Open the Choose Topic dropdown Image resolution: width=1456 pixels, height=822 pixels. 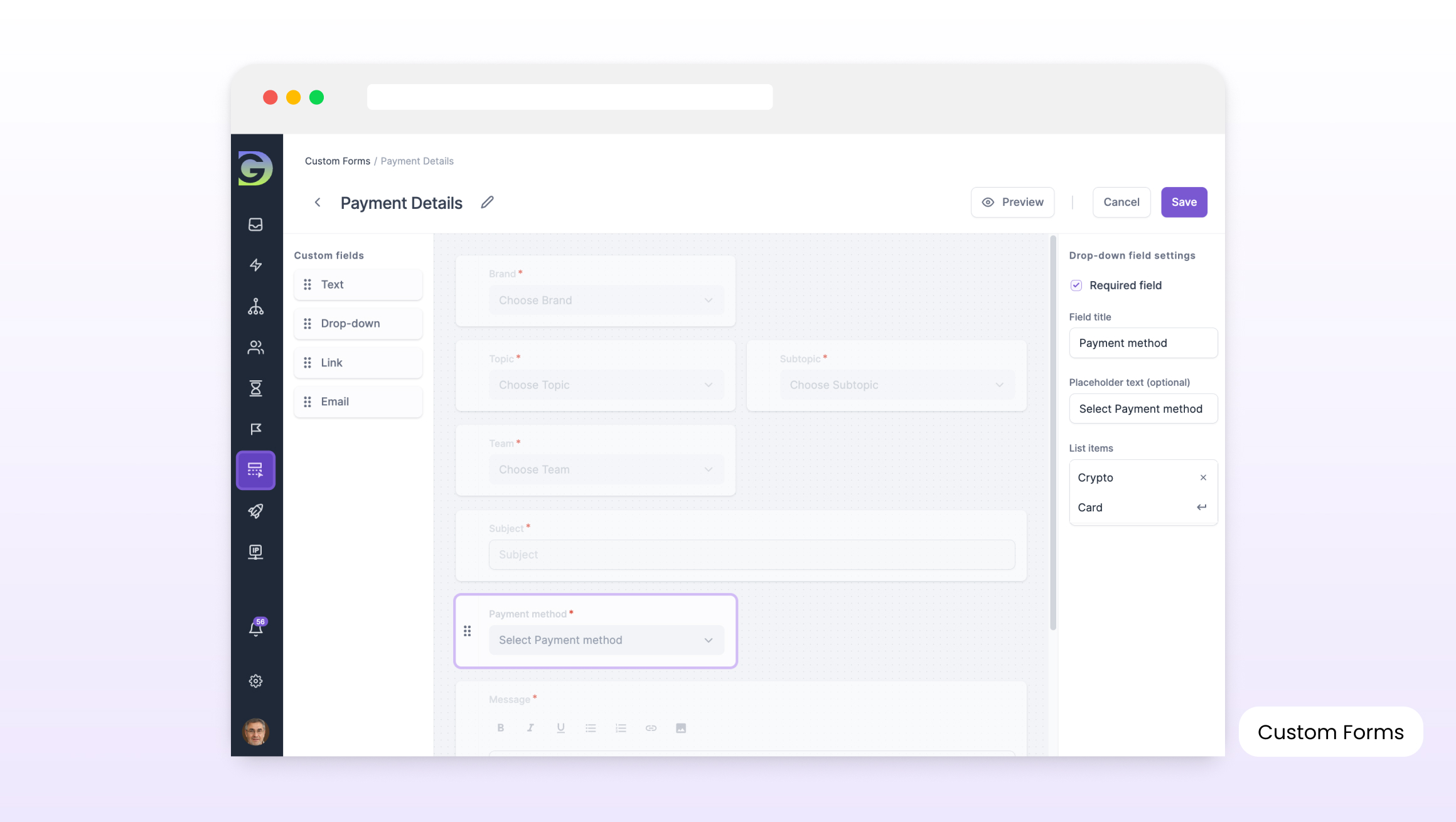coord(606,385)
